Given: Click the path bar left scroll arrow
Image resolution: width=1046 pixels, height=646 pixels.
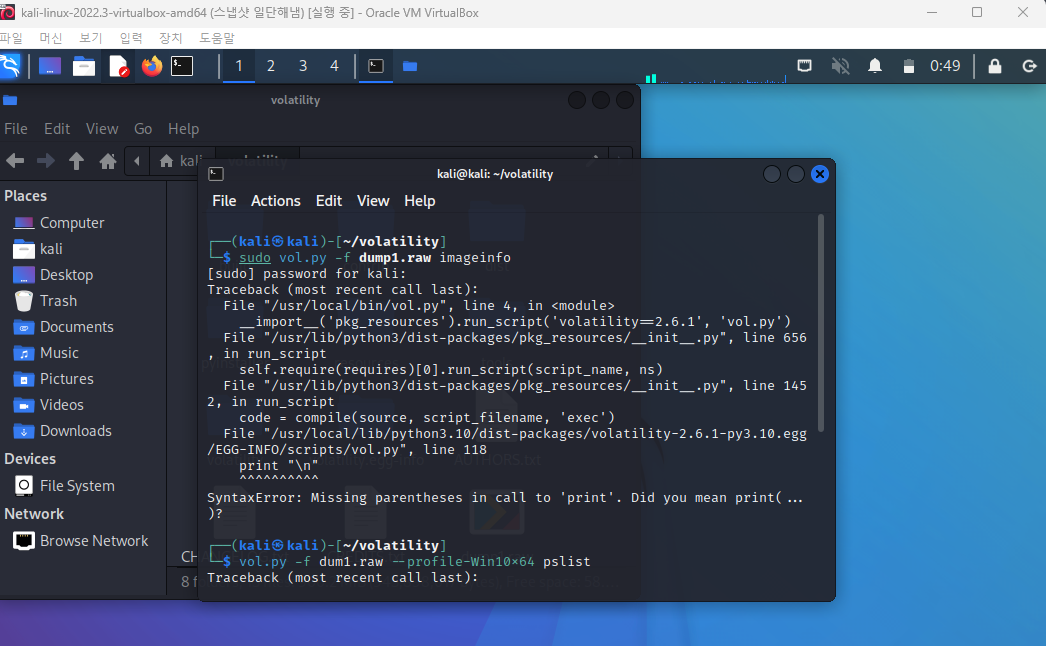Looking at the screenshot, I should click(x=137, y=161).
